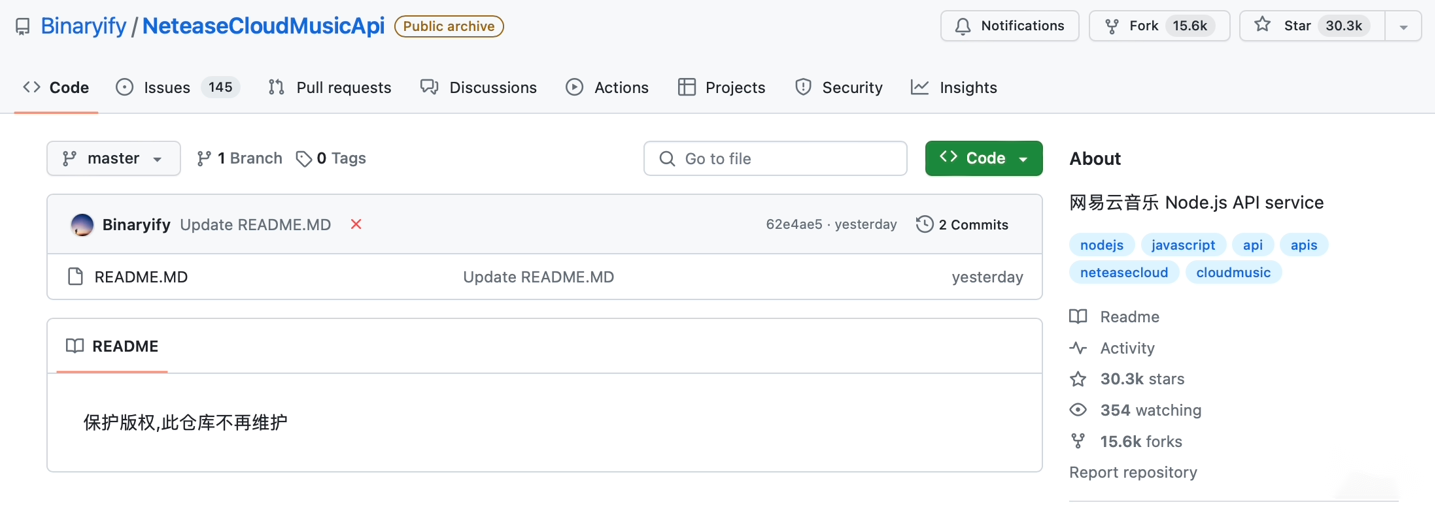Click the Notifications bell button
Viewport: 1435px width, 507px height.
point(1009,26)
